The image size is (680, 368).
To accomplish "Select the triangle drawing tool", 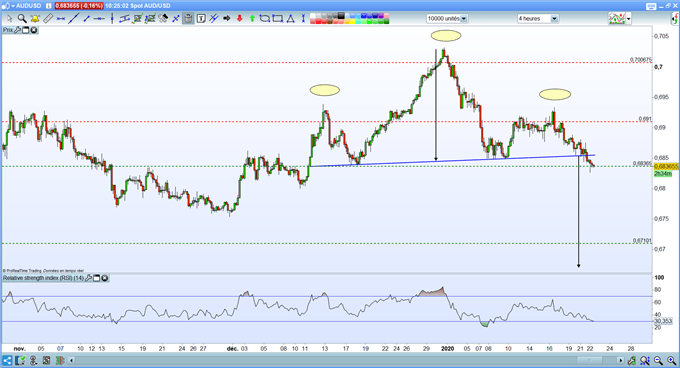I will coord(291,19).
